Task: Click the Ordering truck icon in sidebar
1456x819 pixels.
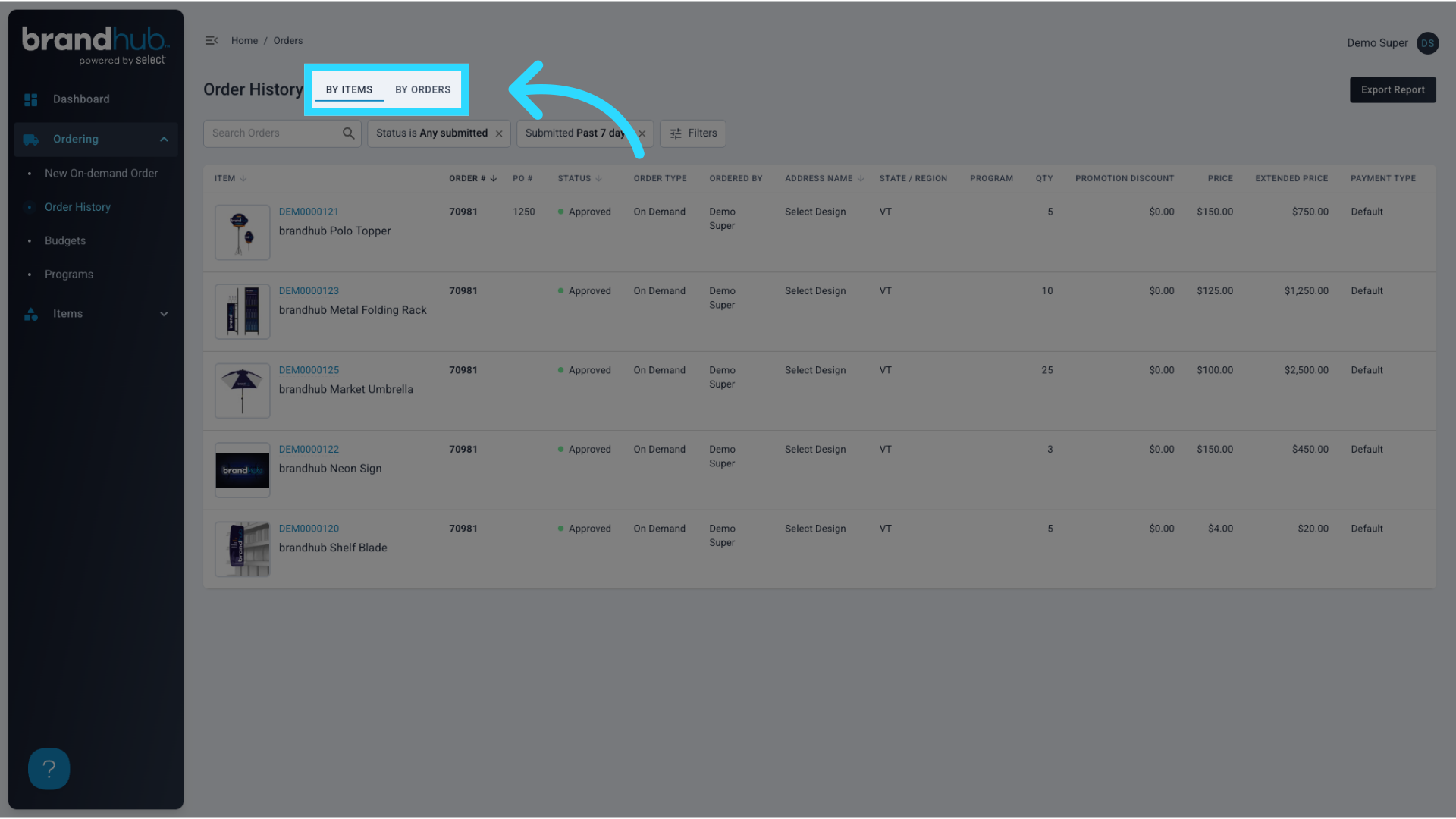Action: [x=30, y=139]
